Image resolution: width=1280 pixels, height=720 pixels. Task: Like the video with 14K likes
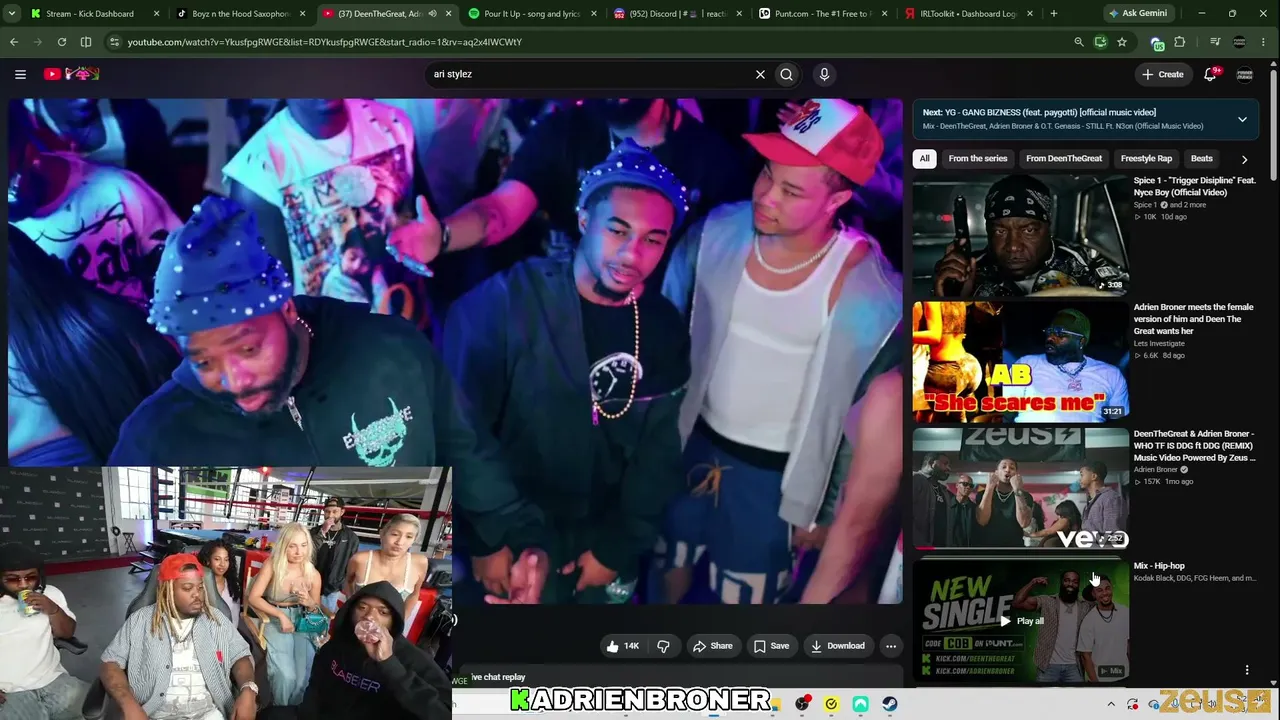click(623, 646)
